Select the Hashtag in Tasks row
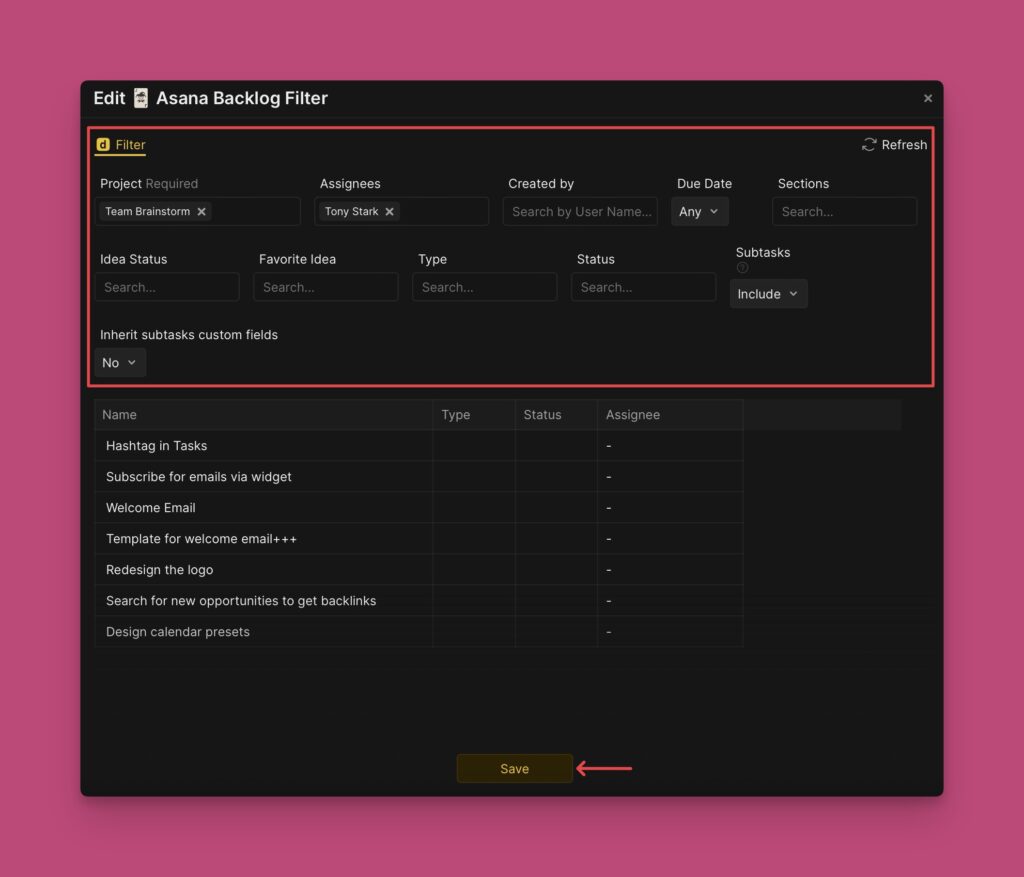Screen dimensions: 1024x877 157,446
